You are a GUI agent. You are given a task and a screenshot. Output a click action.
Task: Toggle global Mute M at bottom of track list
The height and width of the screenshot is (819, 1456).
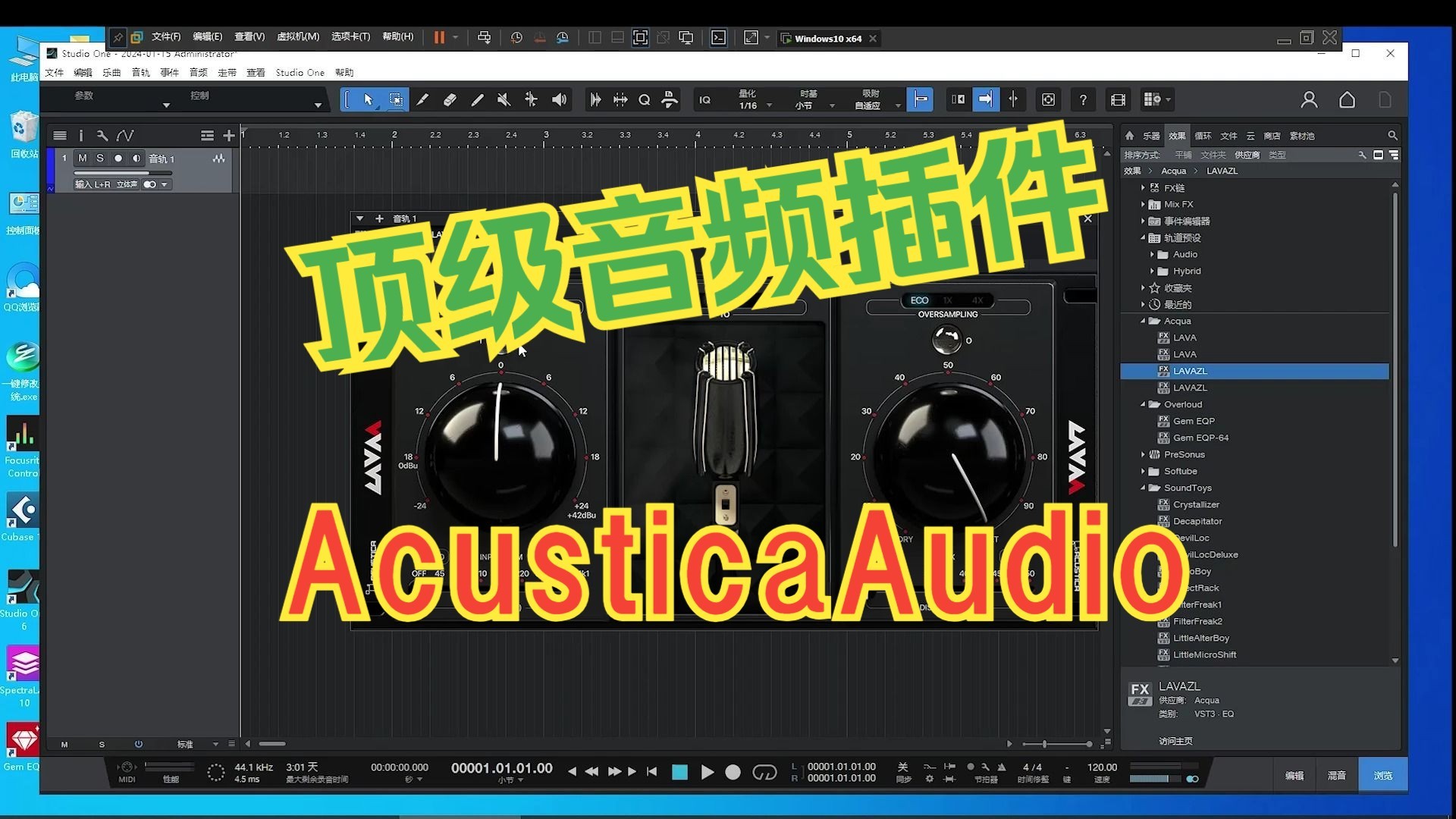tap(64, 745)
